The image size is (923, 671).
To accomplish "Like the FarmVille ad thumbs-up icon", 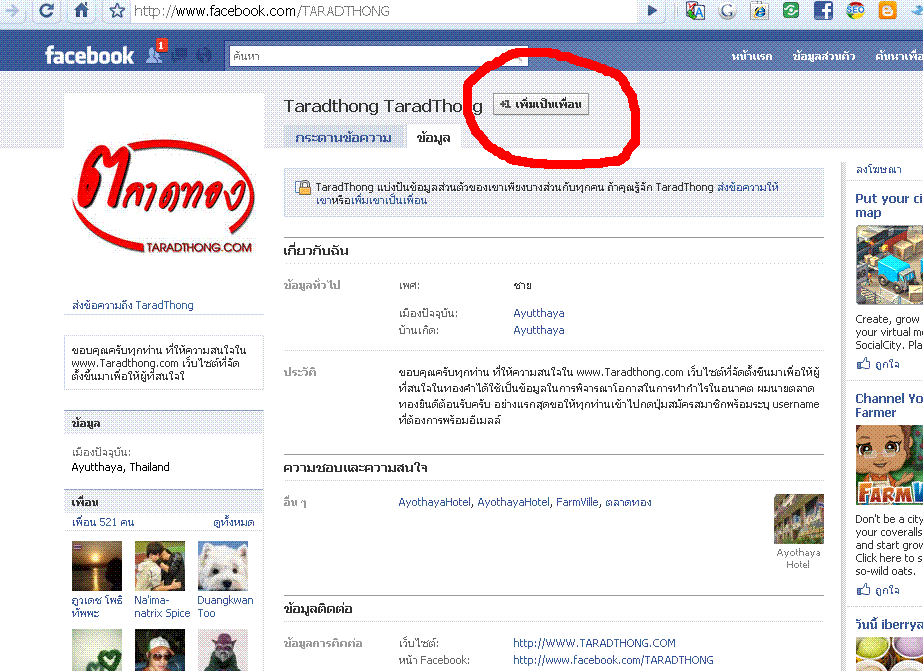I will pos(864,589).
